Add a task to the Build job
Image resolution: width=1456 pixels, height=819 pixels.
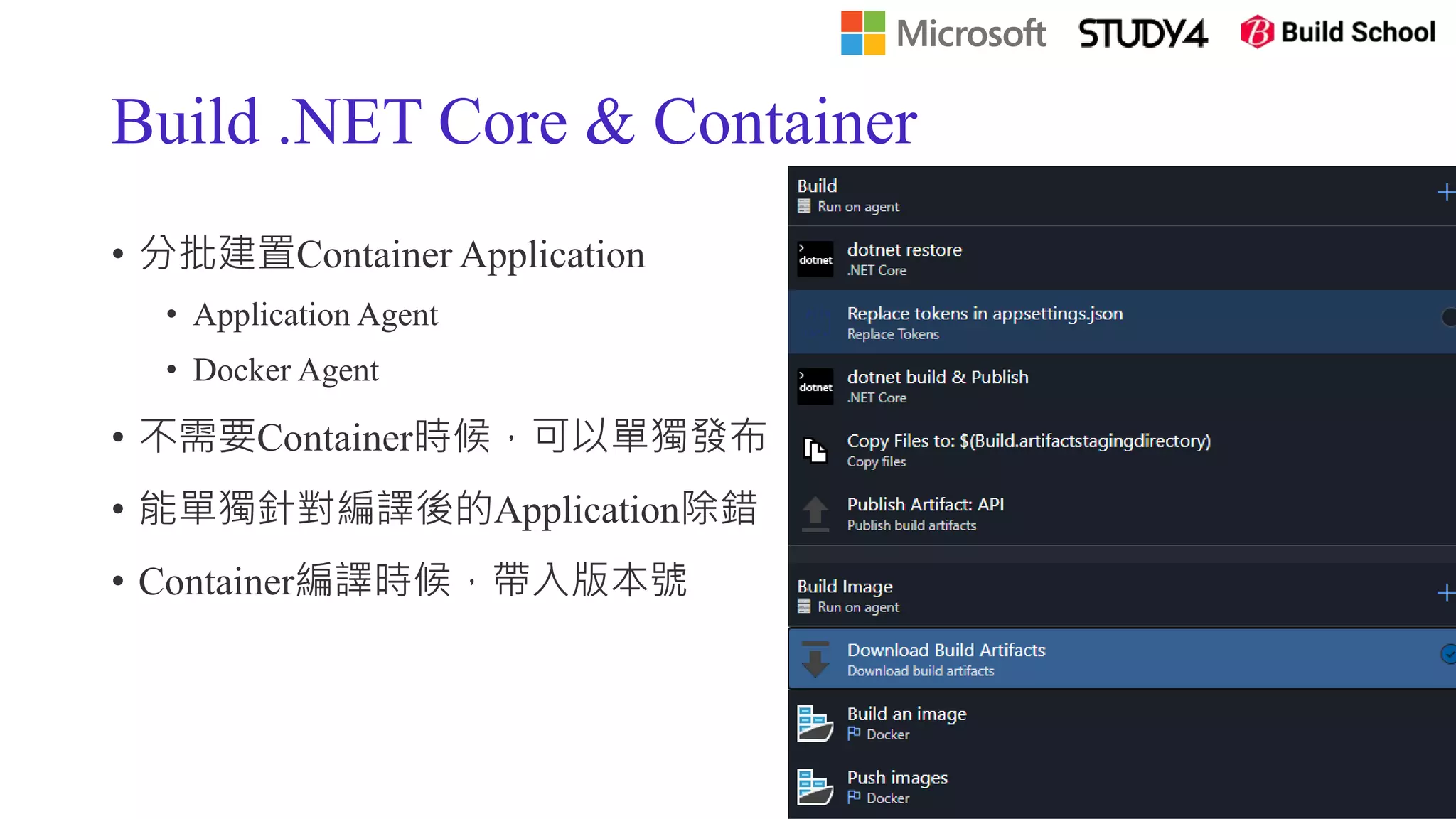[1445, 193]
